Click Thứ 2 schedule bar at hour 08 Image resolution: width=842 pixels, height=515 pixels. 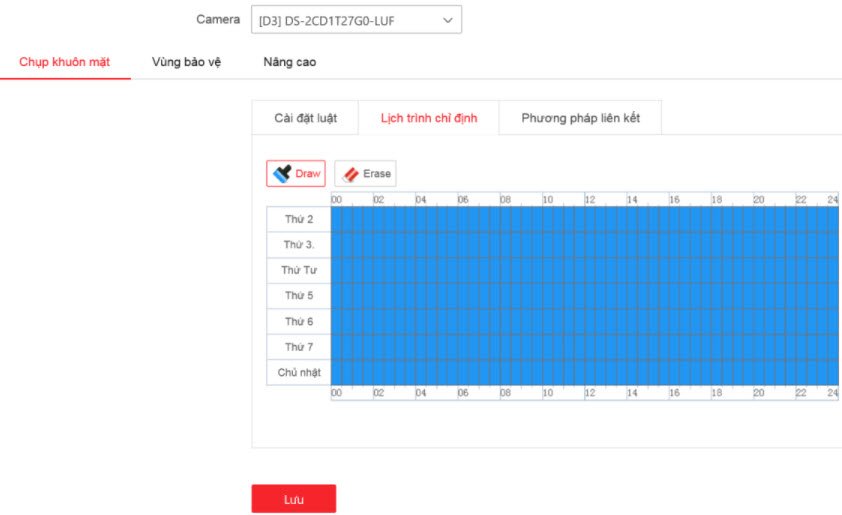(x=506, y=219)
